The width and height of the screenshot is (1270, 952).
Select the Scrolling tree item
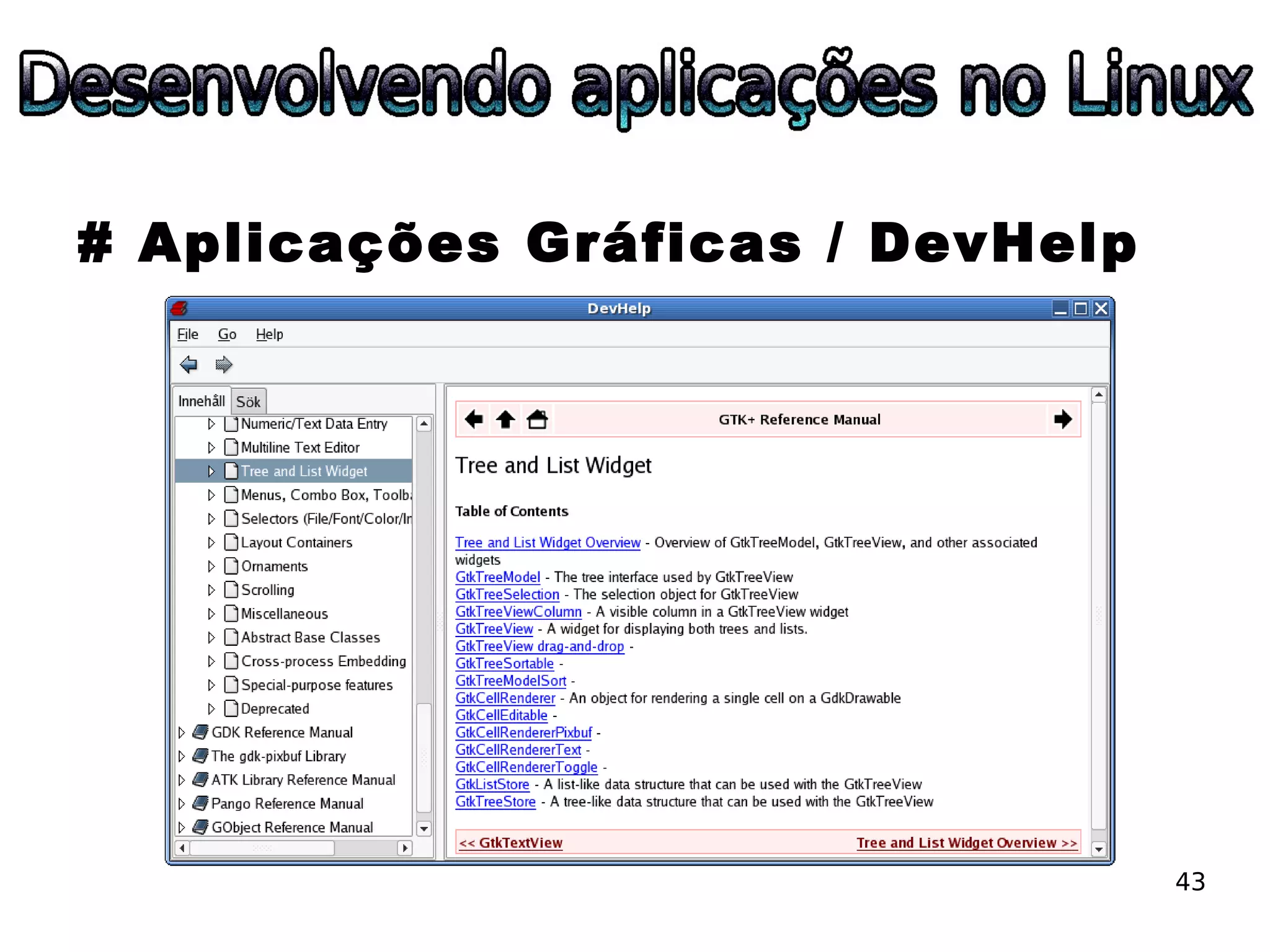tap(267, 590)
